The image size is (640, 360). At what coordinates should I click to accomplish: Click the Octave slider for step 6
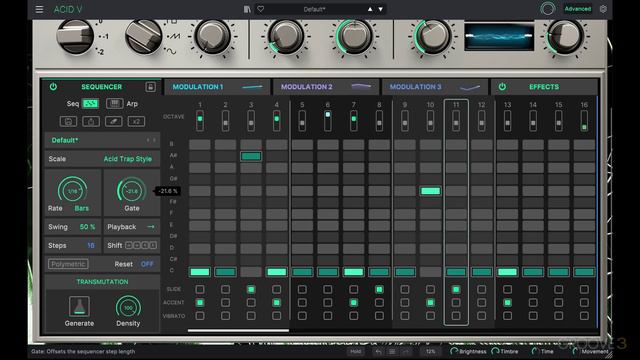(328, 120)
